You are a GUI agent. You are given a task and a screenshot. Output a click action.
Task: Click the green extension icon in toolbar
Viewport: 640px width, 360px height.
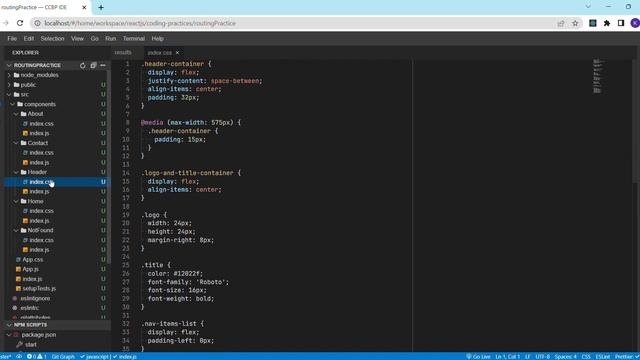(593, 23)
